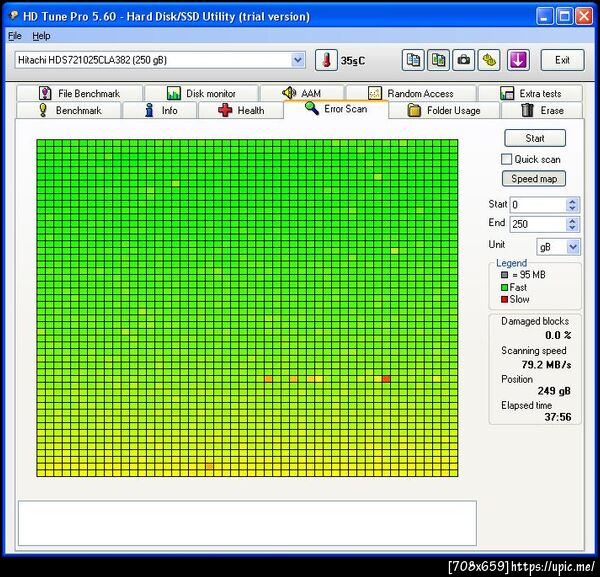Increase the End value with up arrow
Image resolution: width=600 pixels, height=577 pixels.
click(572, 220)
